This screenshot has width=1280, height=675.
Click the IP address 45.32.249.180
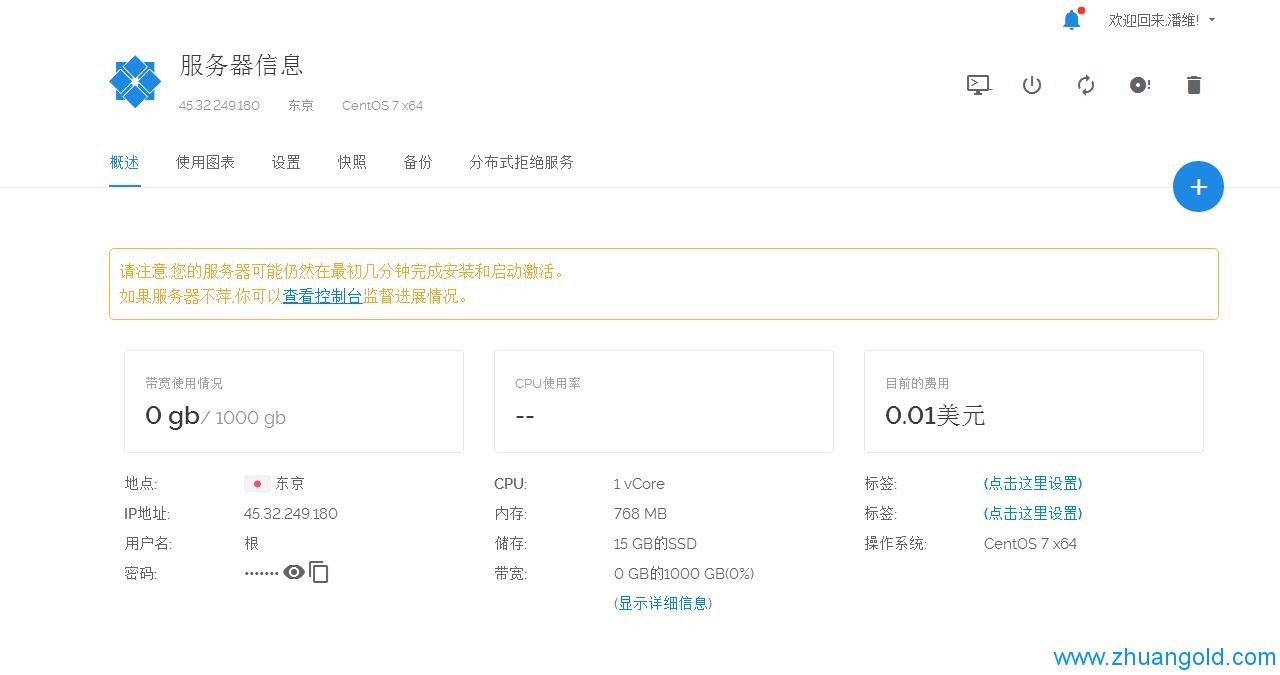291,513
